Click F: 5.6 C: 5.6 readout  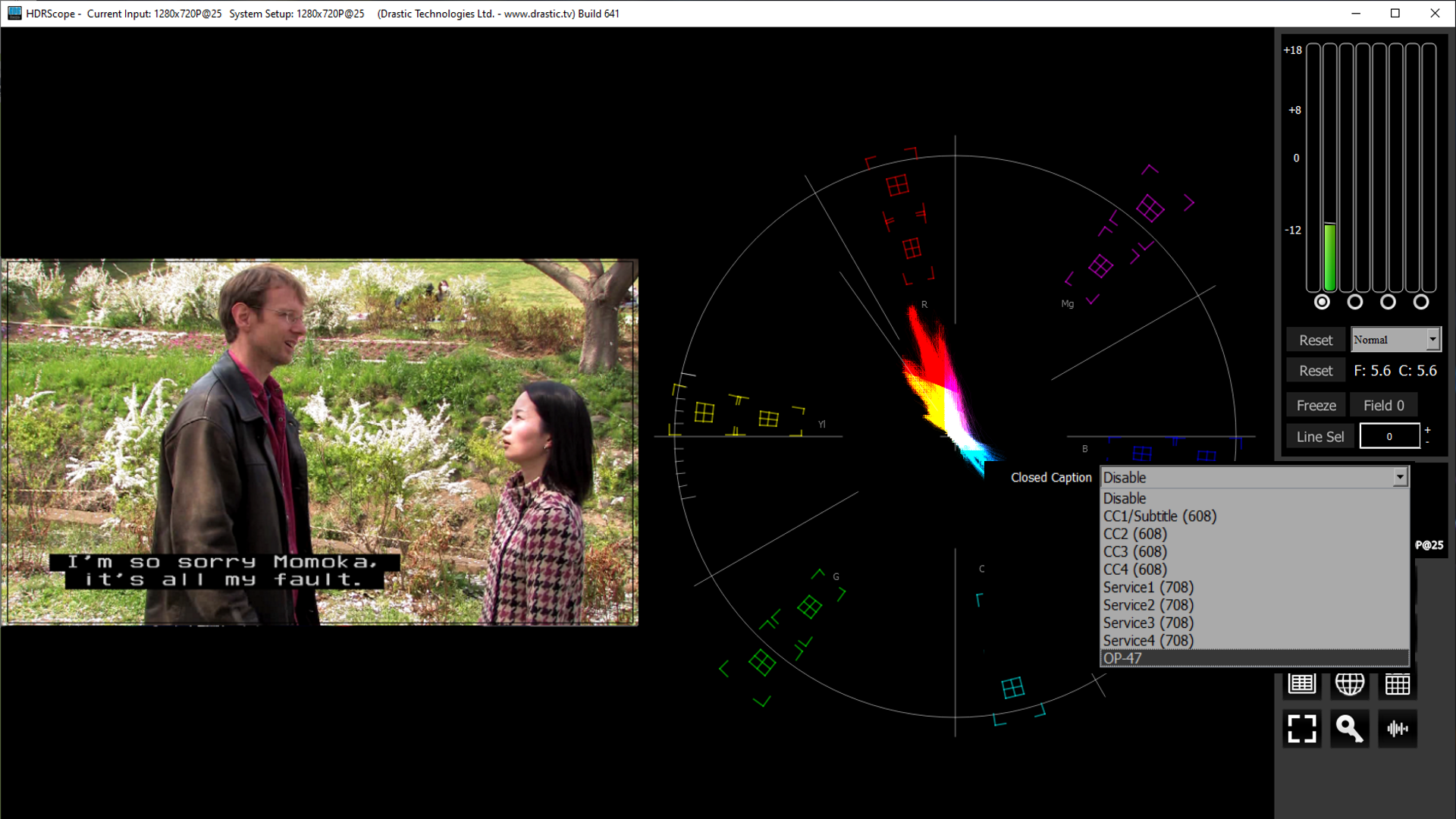click(x=1395, y=371)
